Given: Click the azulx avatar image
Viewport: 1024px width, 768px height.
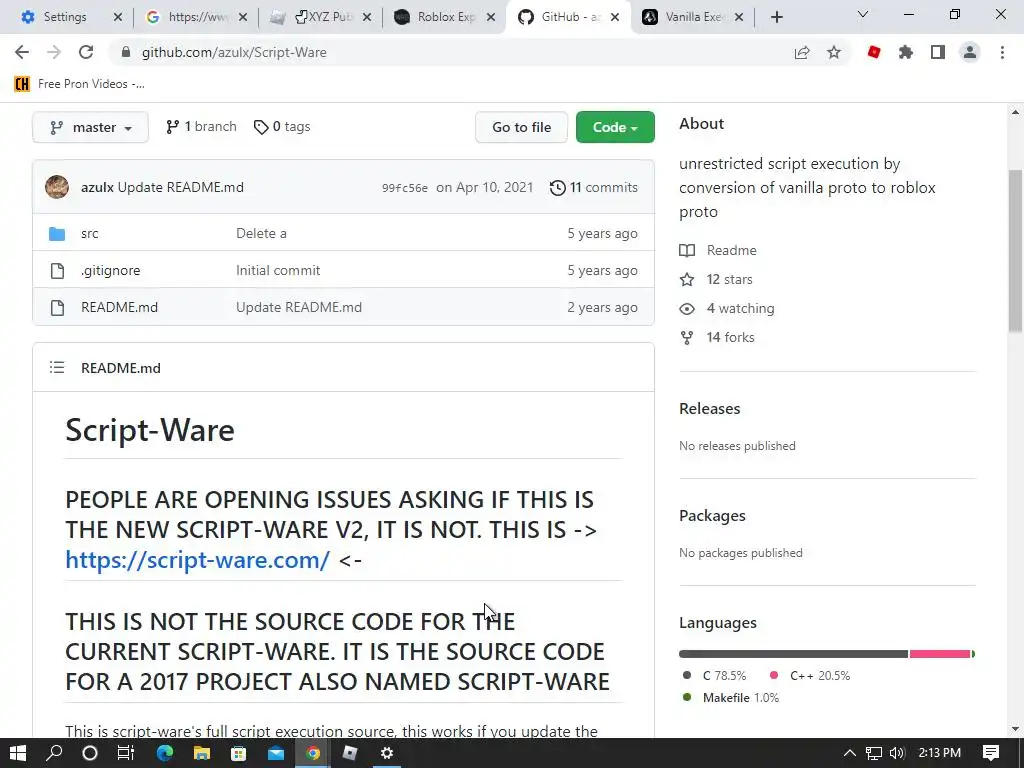Looking at the screenshot, I should [x=57, y=187].
